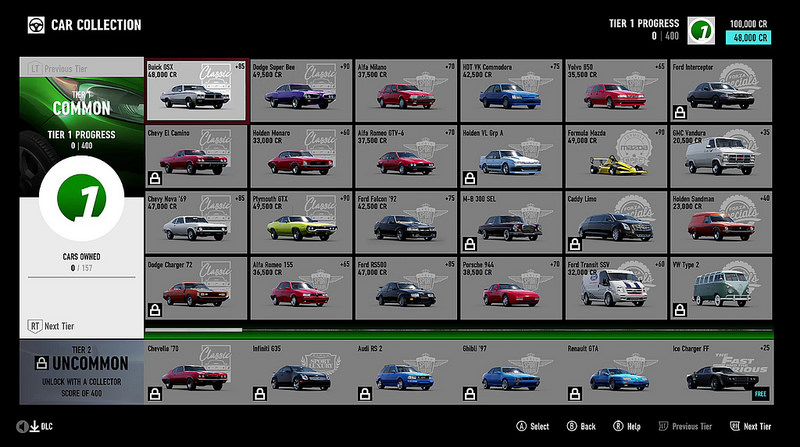800x447 pixels.
Task: Open the Tier 2 Uncommon locked panel
Action: point(82,372)
